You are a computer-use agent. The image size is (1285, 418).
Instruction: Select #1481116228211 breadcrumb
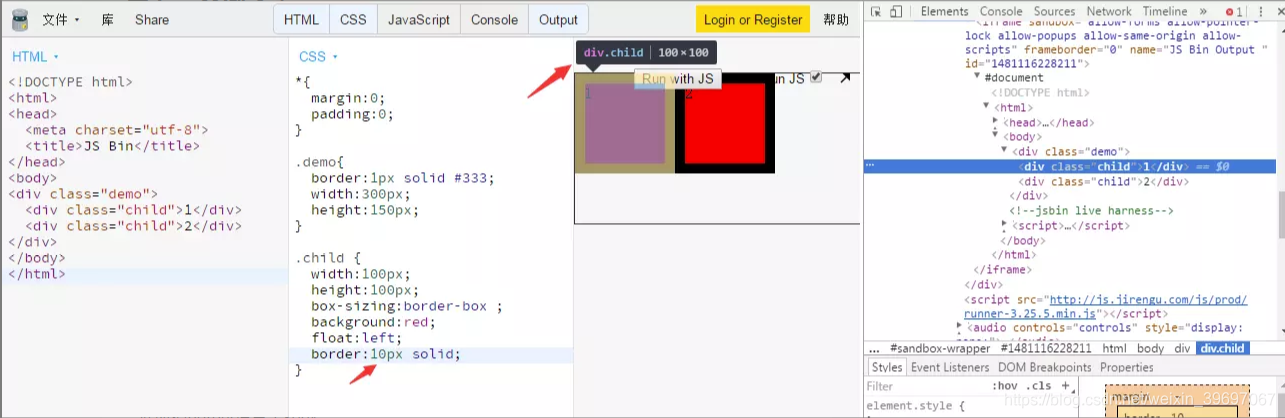coord(1046,349)
